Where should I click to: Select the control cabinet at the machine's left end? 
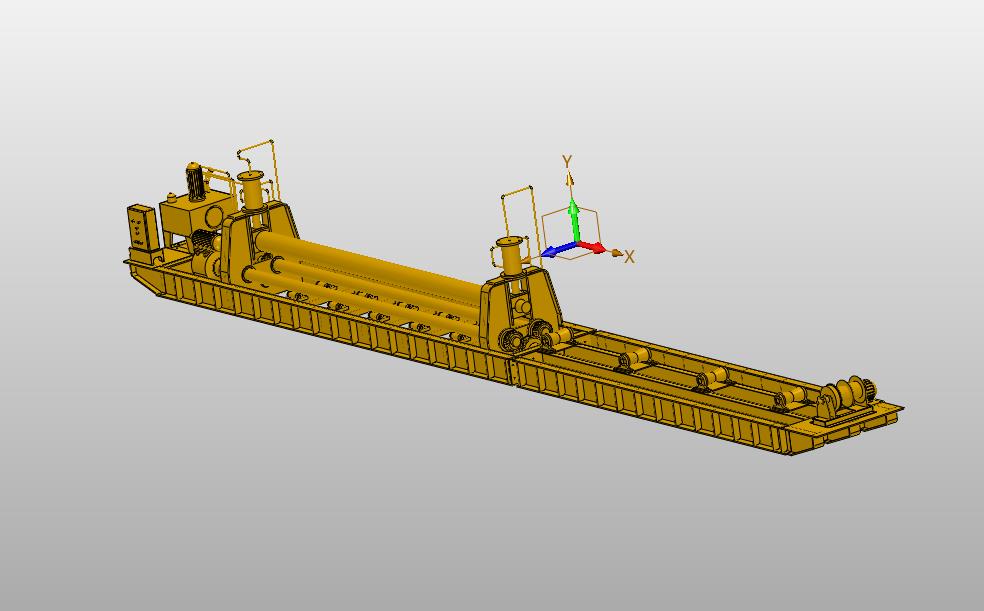(x=143, y=230)
